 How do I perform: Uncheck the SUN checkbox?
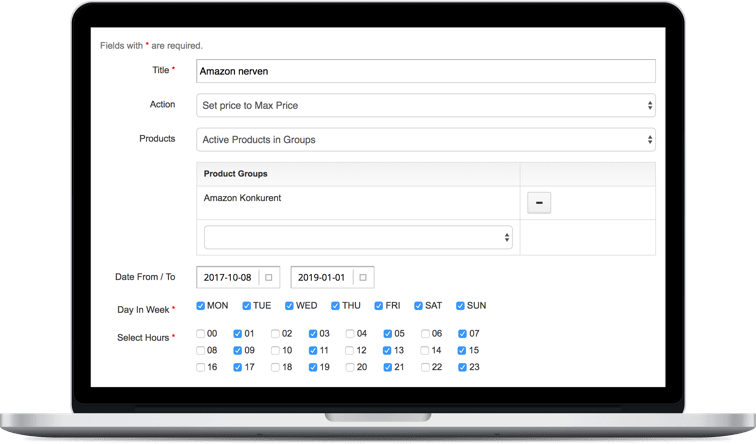point(460,306)
